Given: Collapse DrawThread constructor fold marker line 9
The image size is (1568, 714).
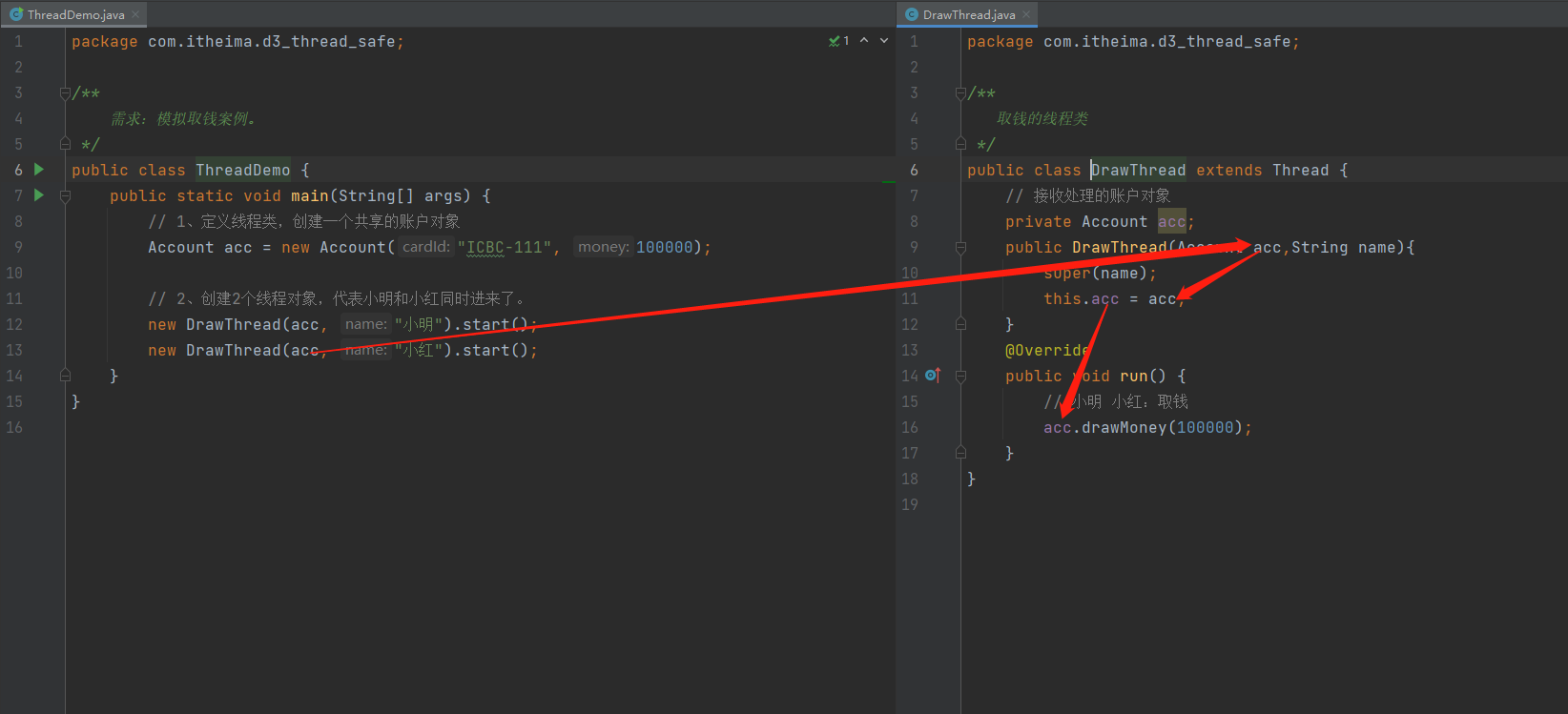Looking at the screenshot, I should [960, 248].
